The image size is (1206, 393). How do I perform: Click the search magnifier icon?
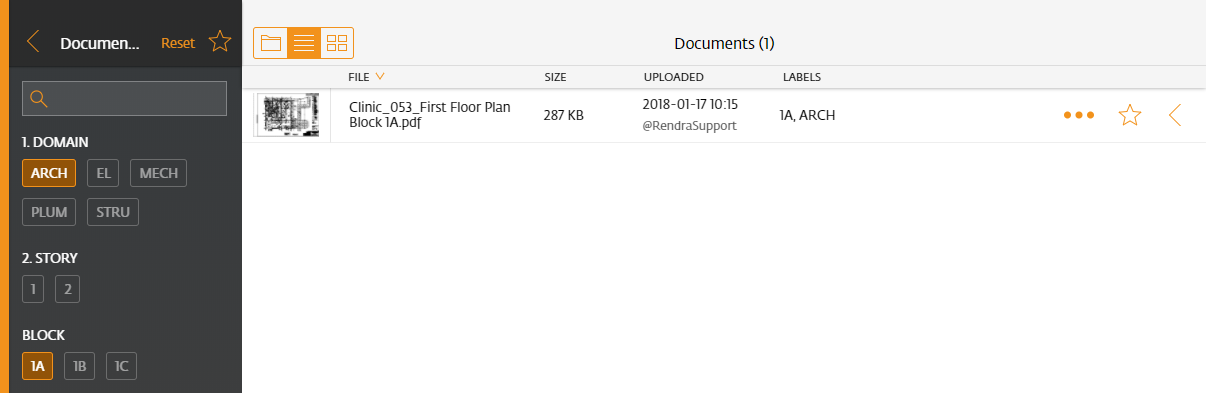click(x=39, y=98)
